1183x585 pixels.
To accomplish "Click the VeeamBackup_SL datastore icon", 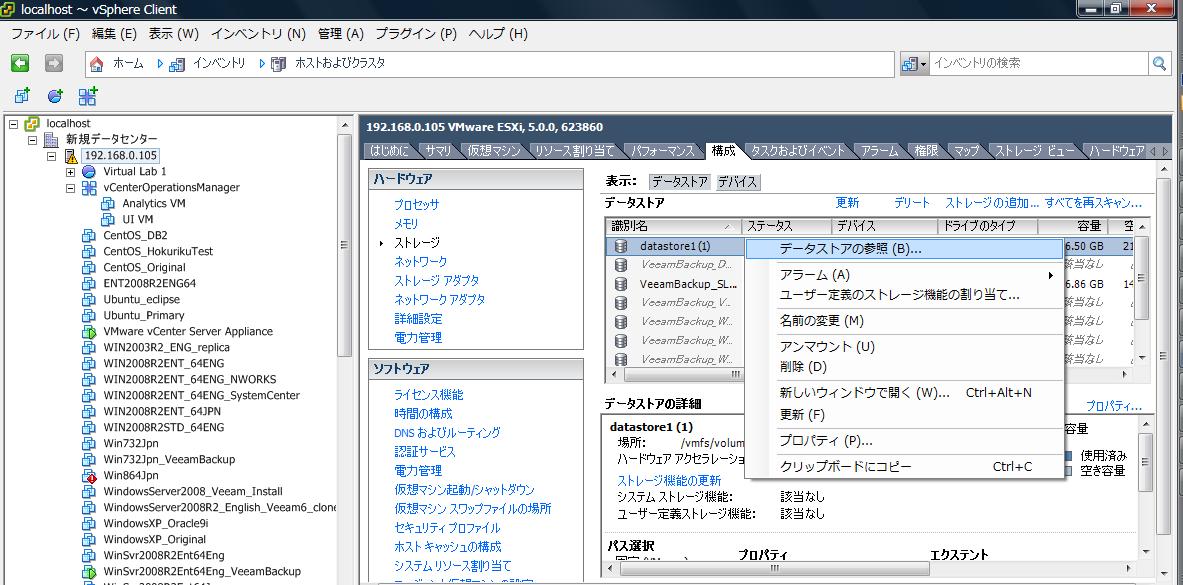I will (621, 285).
